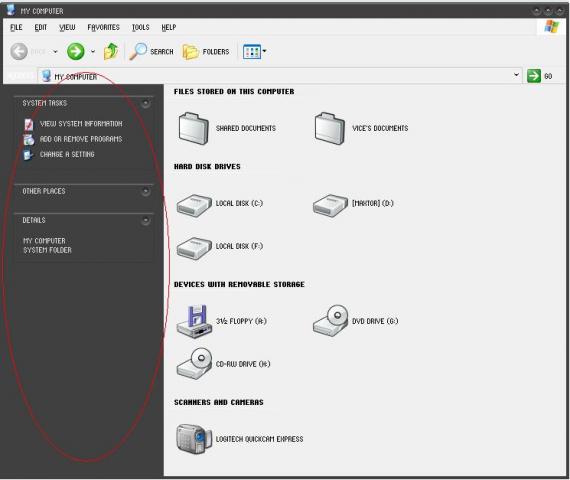Open Vice's Documents folder icon
This screenshot has height=480, width=570.
coord(330,128)
